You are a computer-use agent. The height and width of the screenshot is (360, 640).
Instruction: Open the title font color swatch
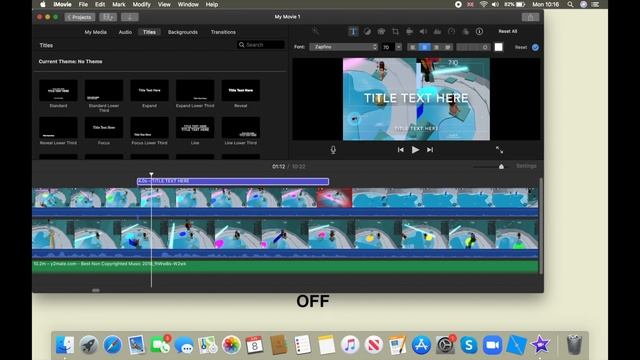point(499,47)
